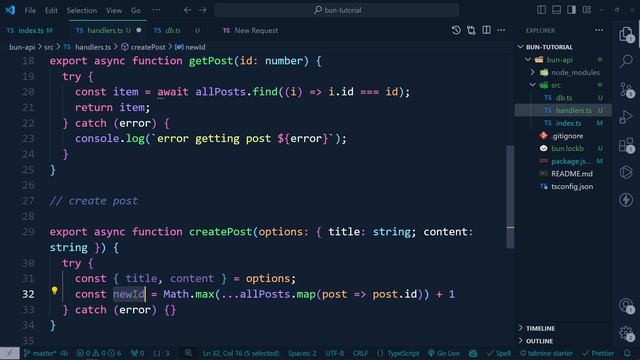Go forward with the right arrow

pyautogui.click(x=202, y=10)
